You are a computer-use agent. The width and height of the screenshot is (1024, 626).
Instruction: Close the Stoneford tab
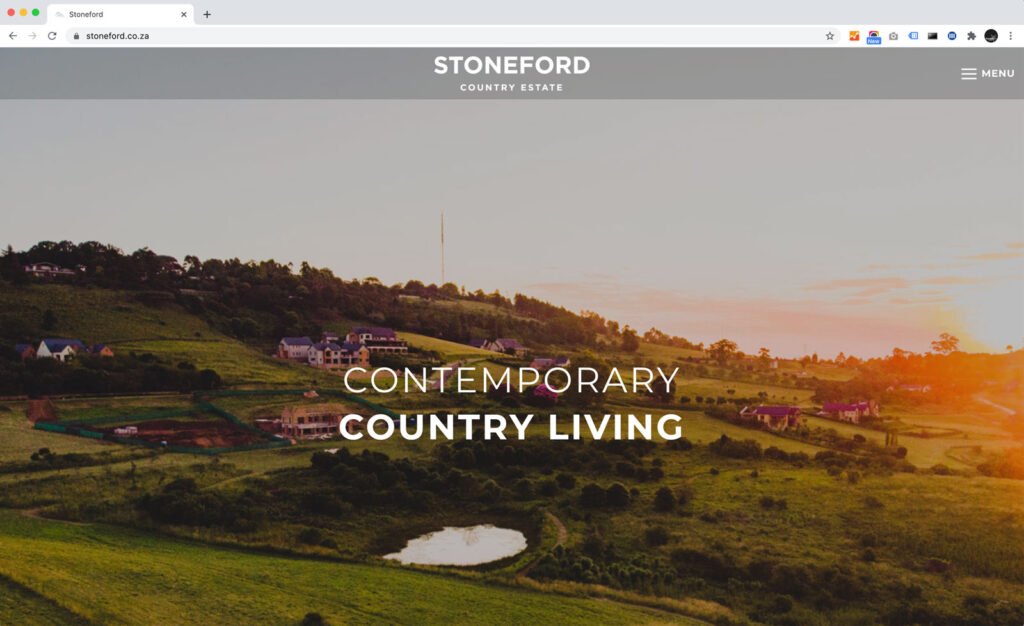tap(184, 14)
